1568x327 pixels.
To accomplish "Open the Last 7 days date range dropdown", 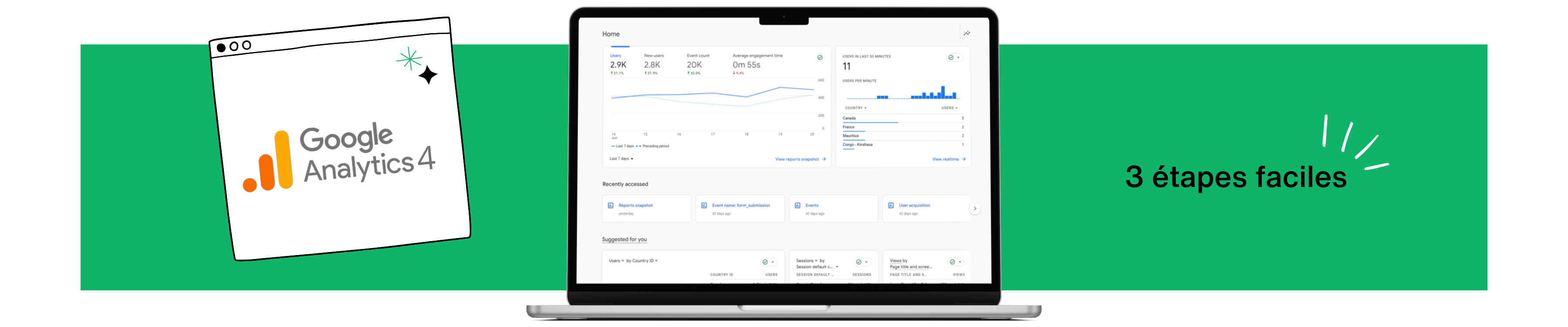I will click(622, 158).
